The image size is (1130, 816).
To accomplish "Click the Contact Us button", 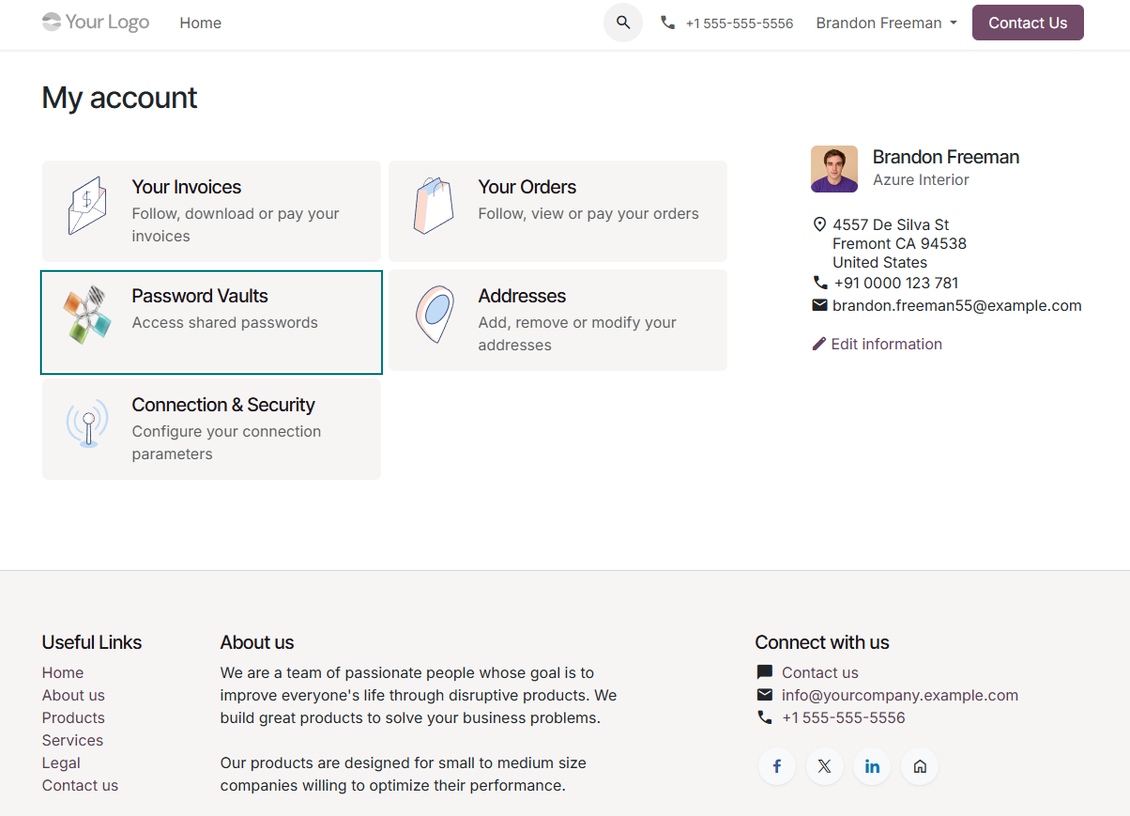I will [x=1028, y=22].
